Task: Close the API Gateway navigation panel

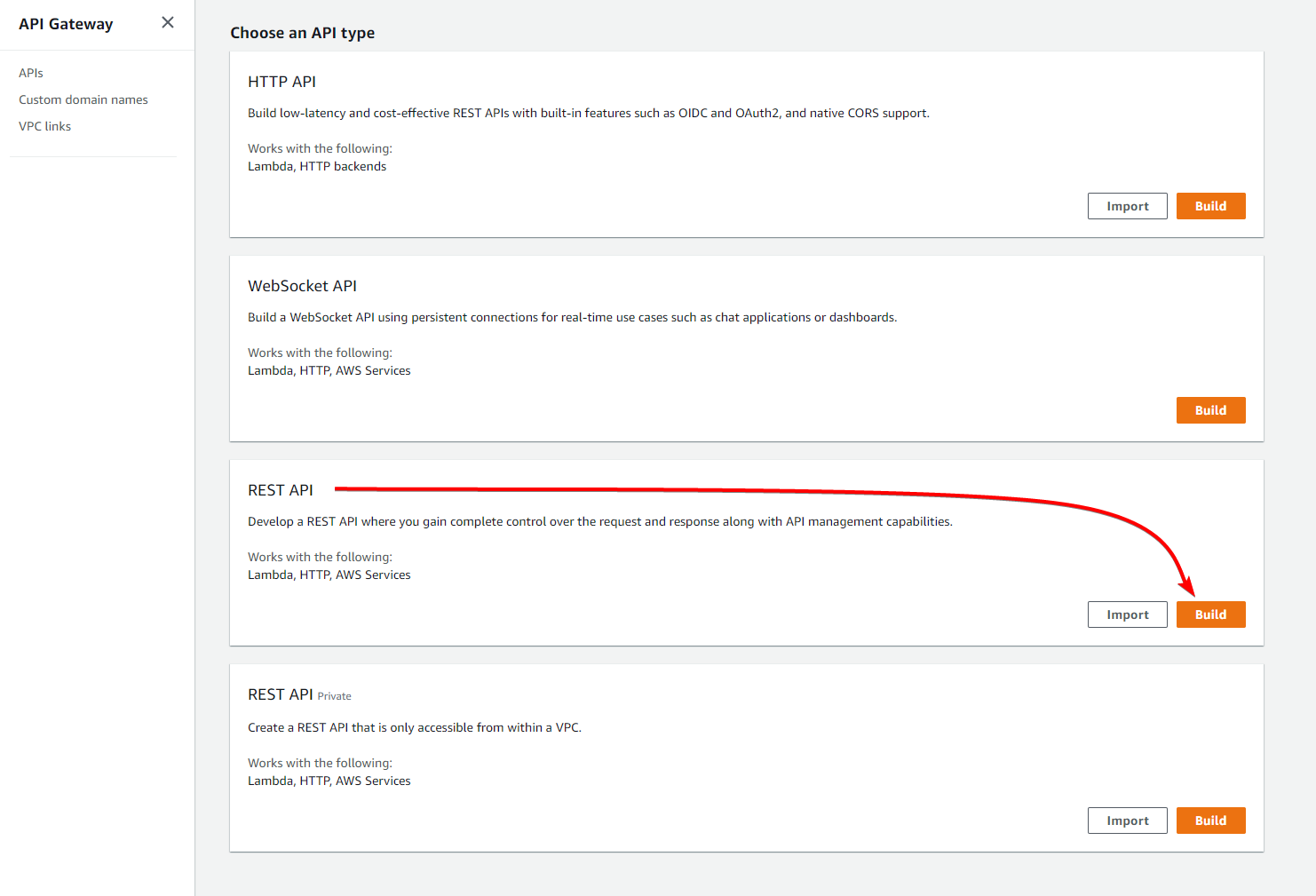Action: (168, 22)
